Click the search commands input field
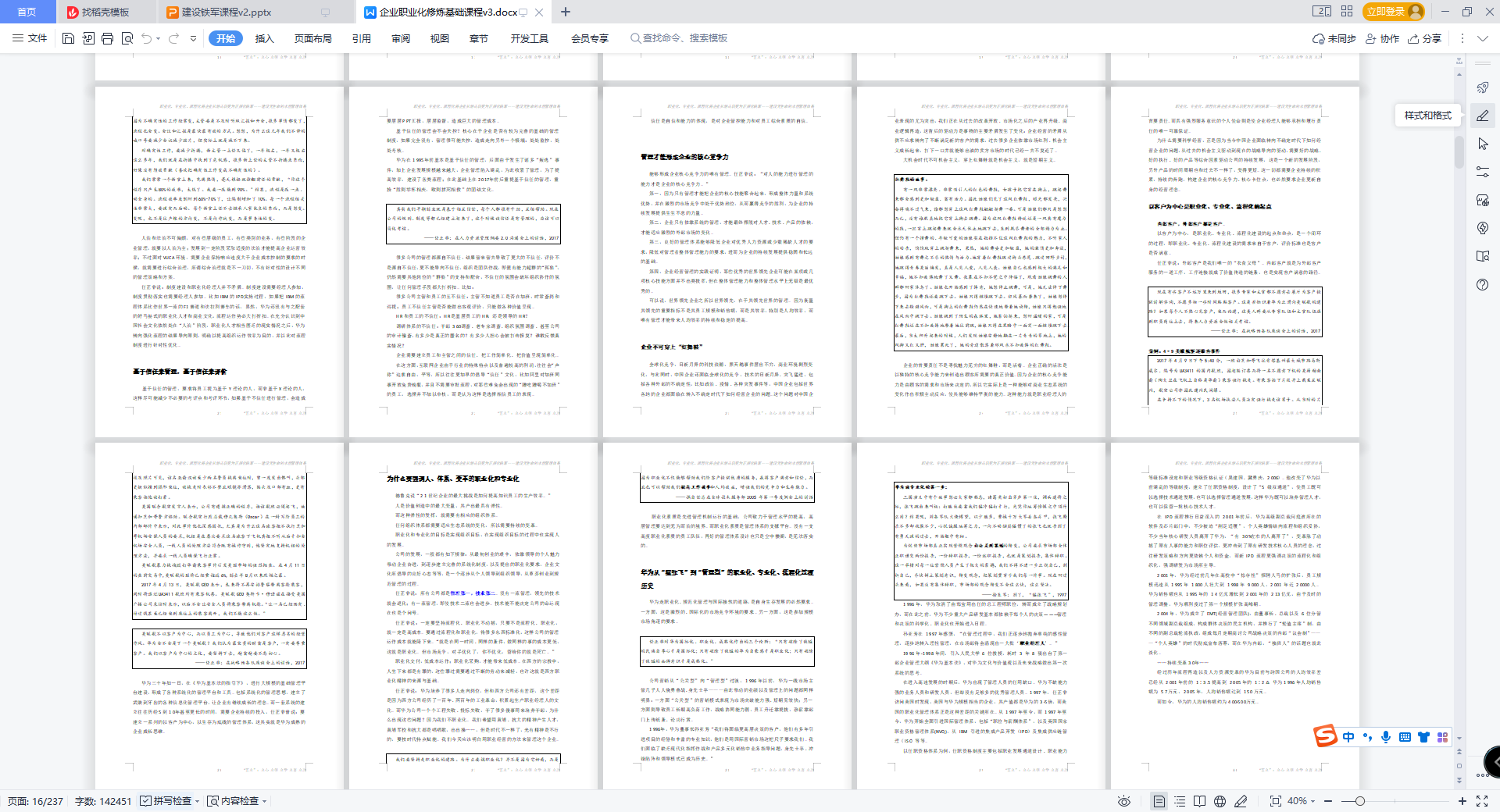This screenshot has height=812, width=1500. click(x=684, y=38)
